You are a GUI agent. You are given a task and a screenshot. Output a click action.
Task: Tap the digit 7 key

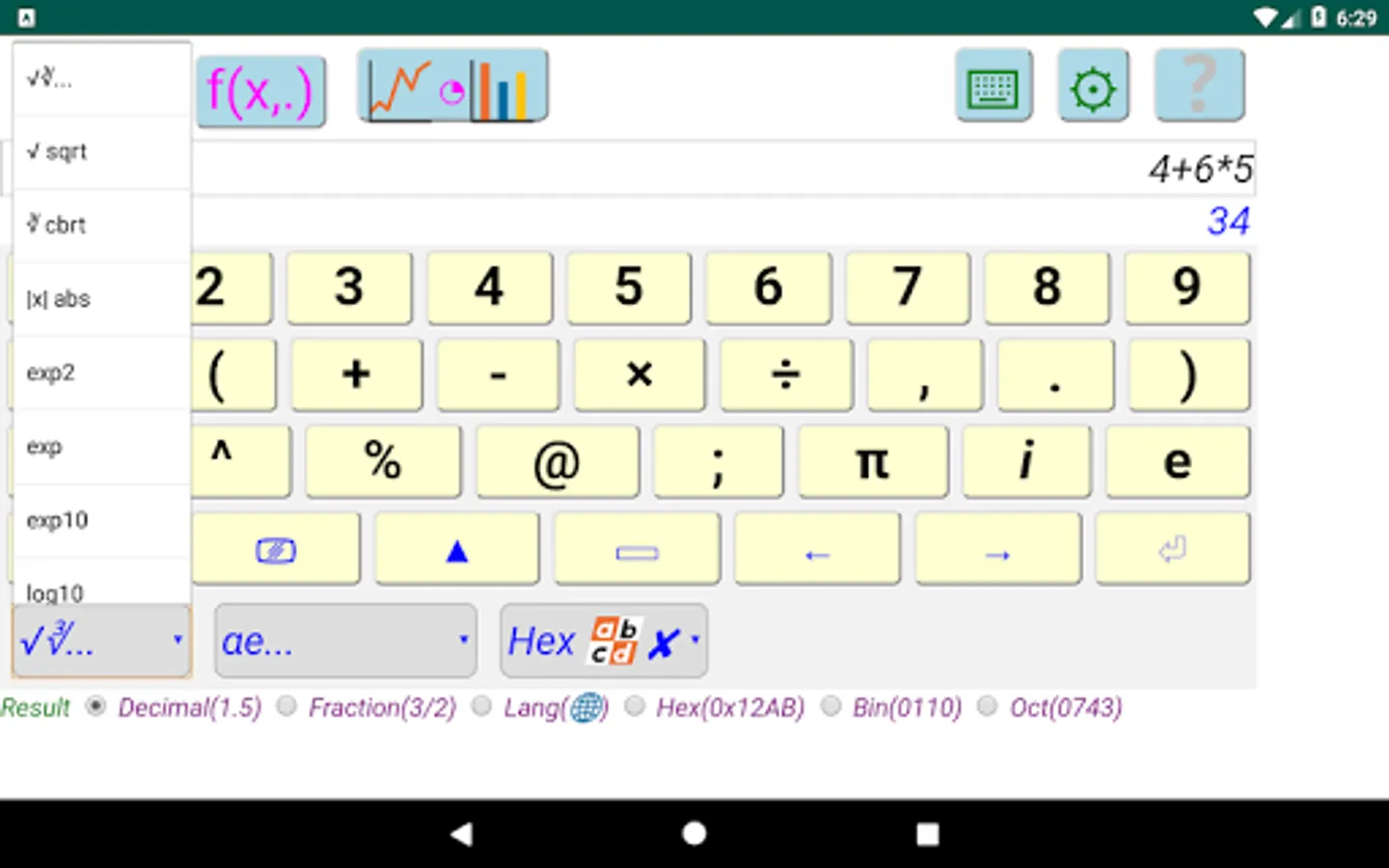pyautogui.click(x=908, y=287)
